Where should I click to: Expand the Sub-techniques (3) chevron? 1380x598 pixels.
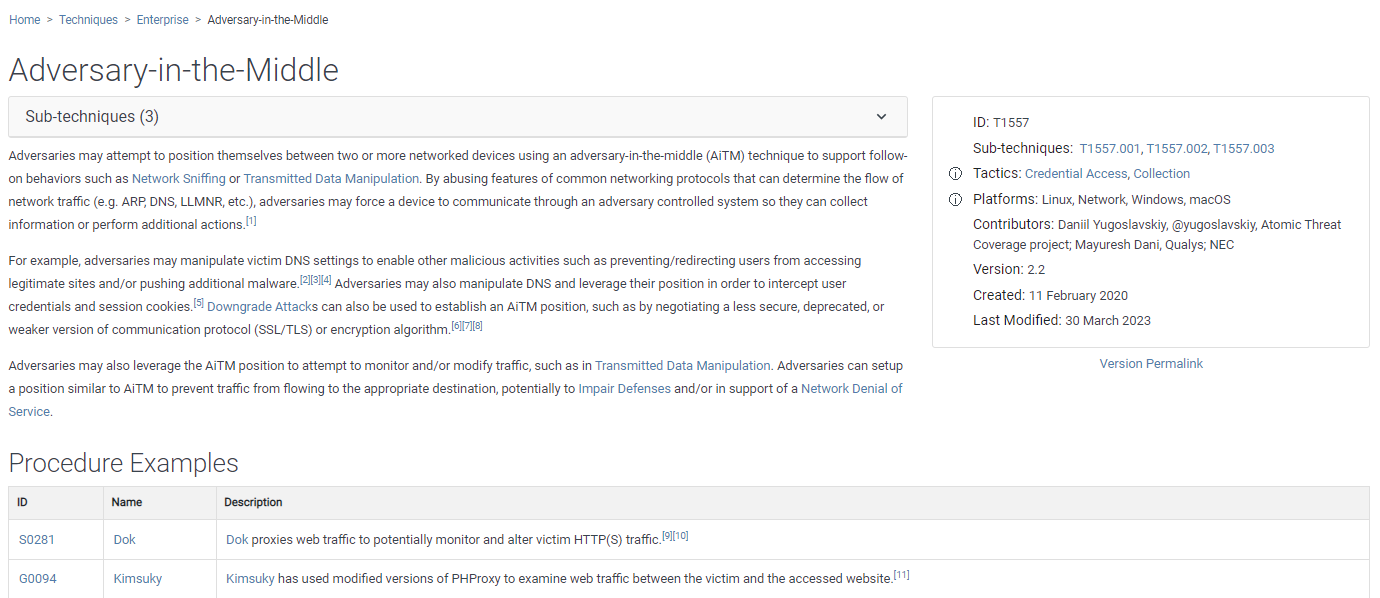coord(881,117)
